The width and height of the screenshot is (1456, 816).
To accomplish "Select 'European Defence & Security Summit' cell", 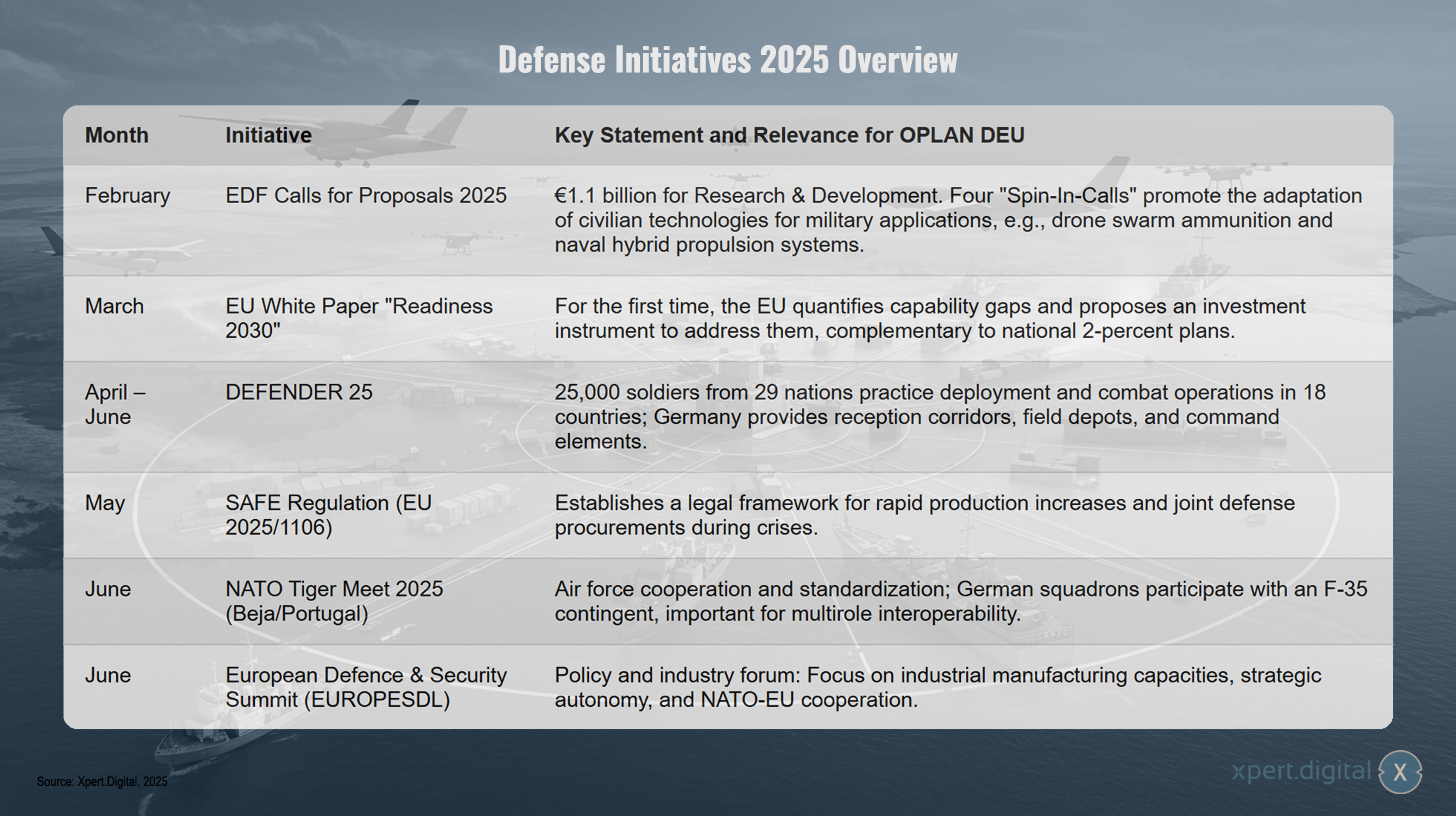I will [366, 688].
